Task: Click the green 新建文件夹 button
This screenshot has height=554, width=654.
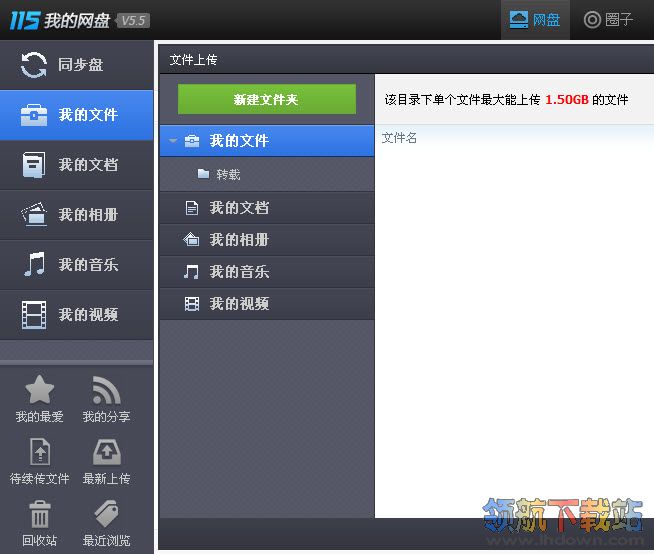Action: (x=267, y=99)
